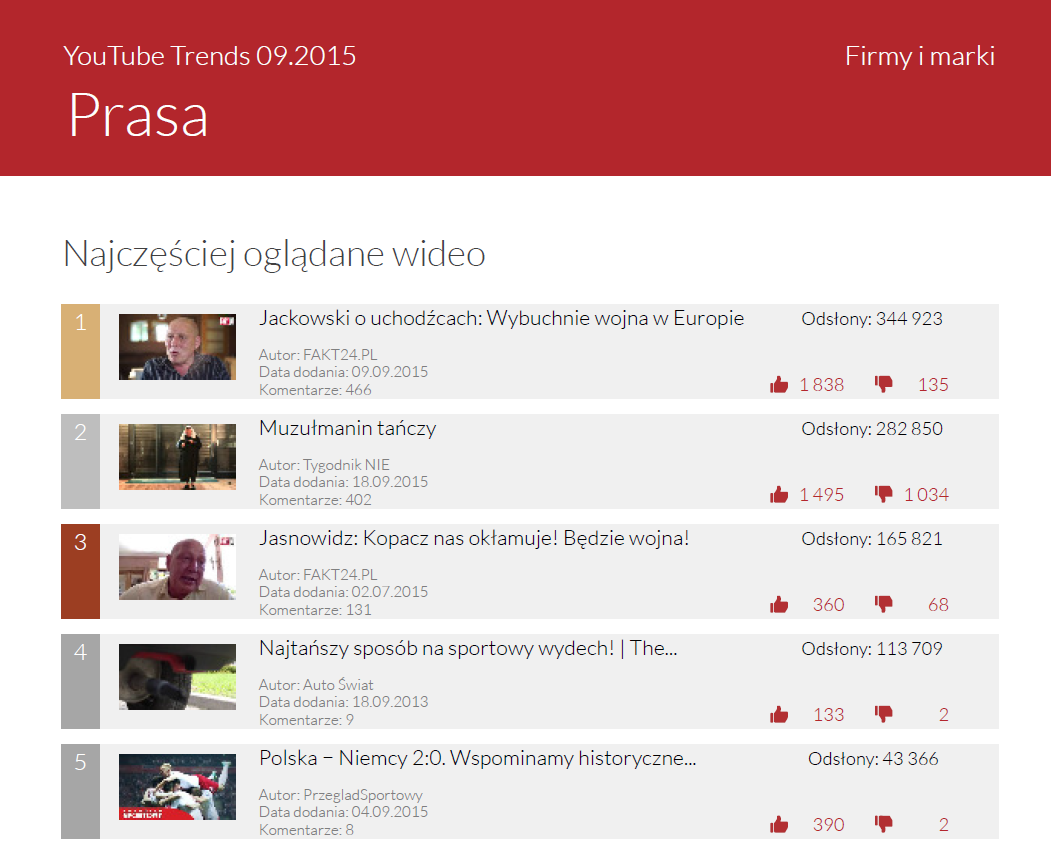Click the Jasnowidz video thumbnail
The height and width of the screenshot is (847, 1051).
177,566
